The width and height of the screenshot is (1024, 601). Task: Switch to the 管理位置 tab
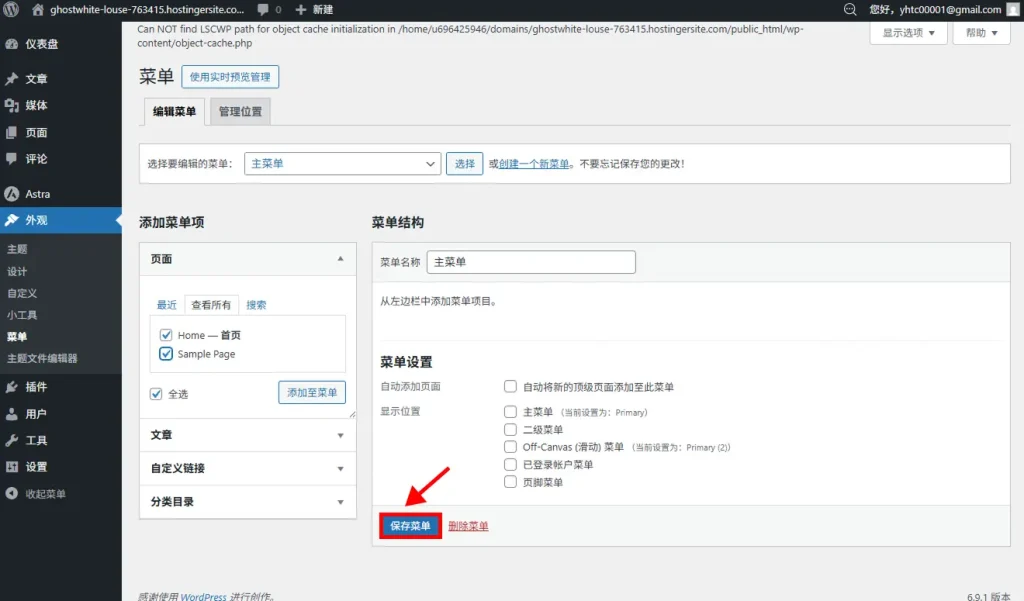click(x=240, y=112)
